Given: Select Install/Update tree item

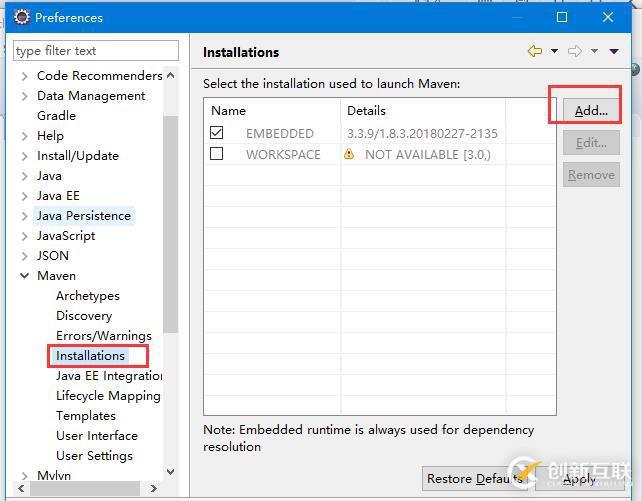Looking at the screenshot, I should (78, 156).
